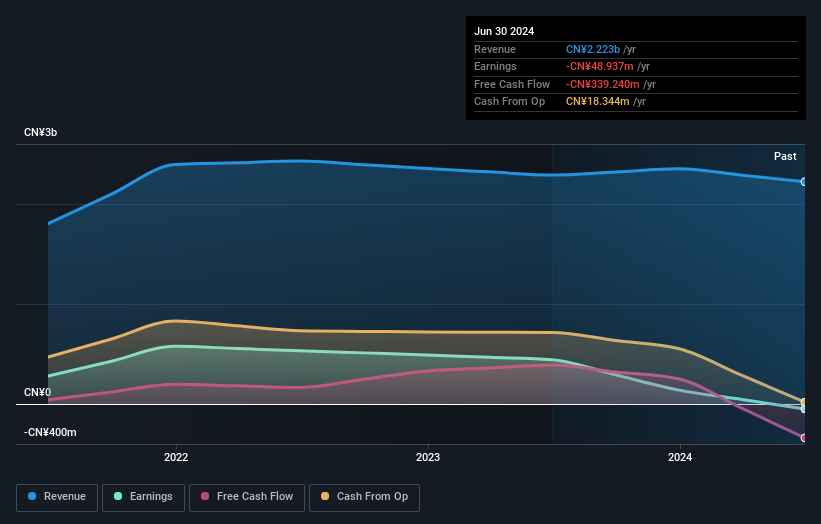Viewport: 821px width, 524px height.
Task: Click the 2022 x-axis label
Action: pos(176,457)
